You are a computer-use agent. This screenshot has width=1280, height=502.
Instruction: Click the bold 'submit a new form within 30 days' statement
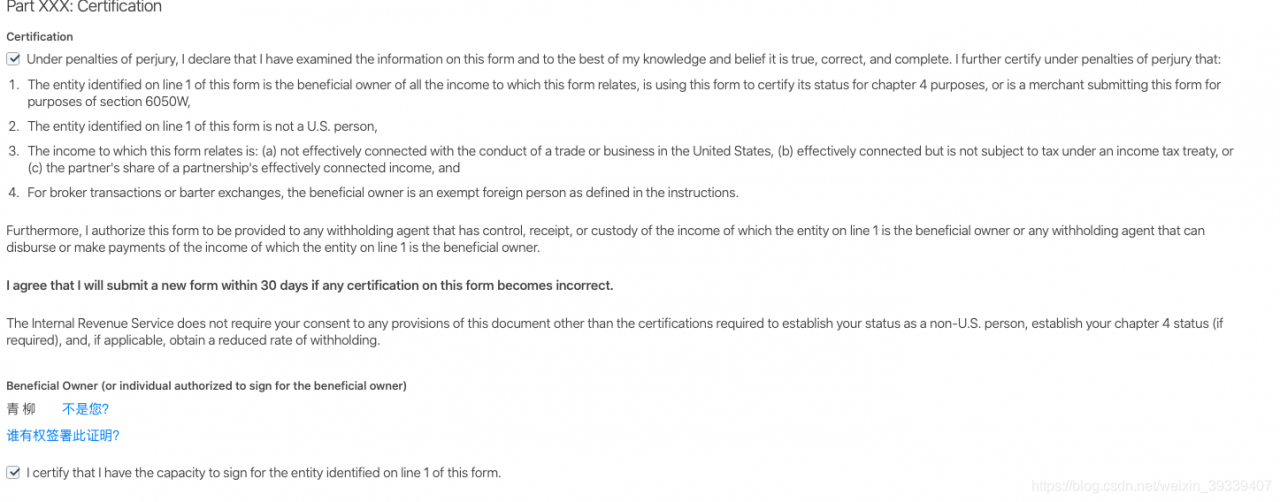coord(309,285)
